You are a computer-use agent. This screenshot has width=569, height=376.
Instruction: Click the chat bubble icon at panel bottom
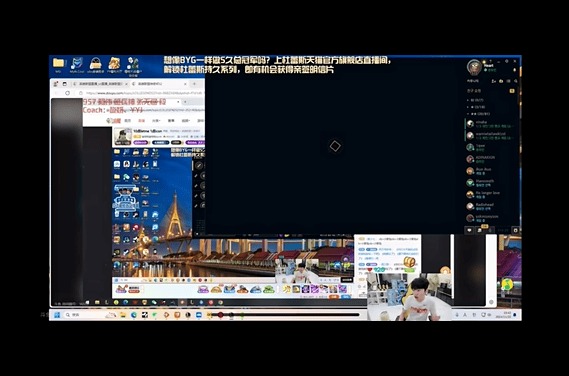(469, 230)
